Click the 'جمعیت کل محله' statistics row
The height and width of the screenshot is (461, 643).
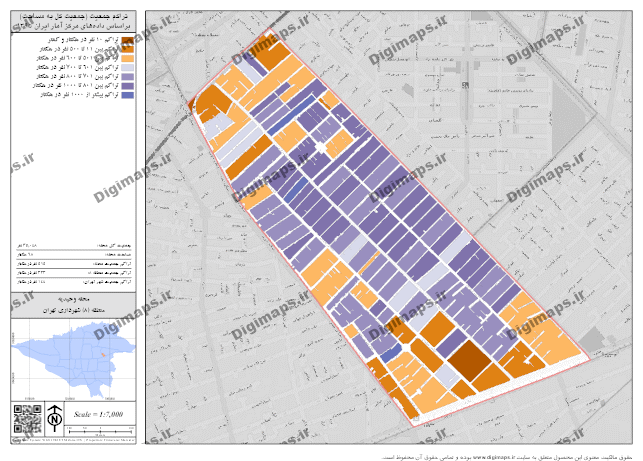(73, 245)
